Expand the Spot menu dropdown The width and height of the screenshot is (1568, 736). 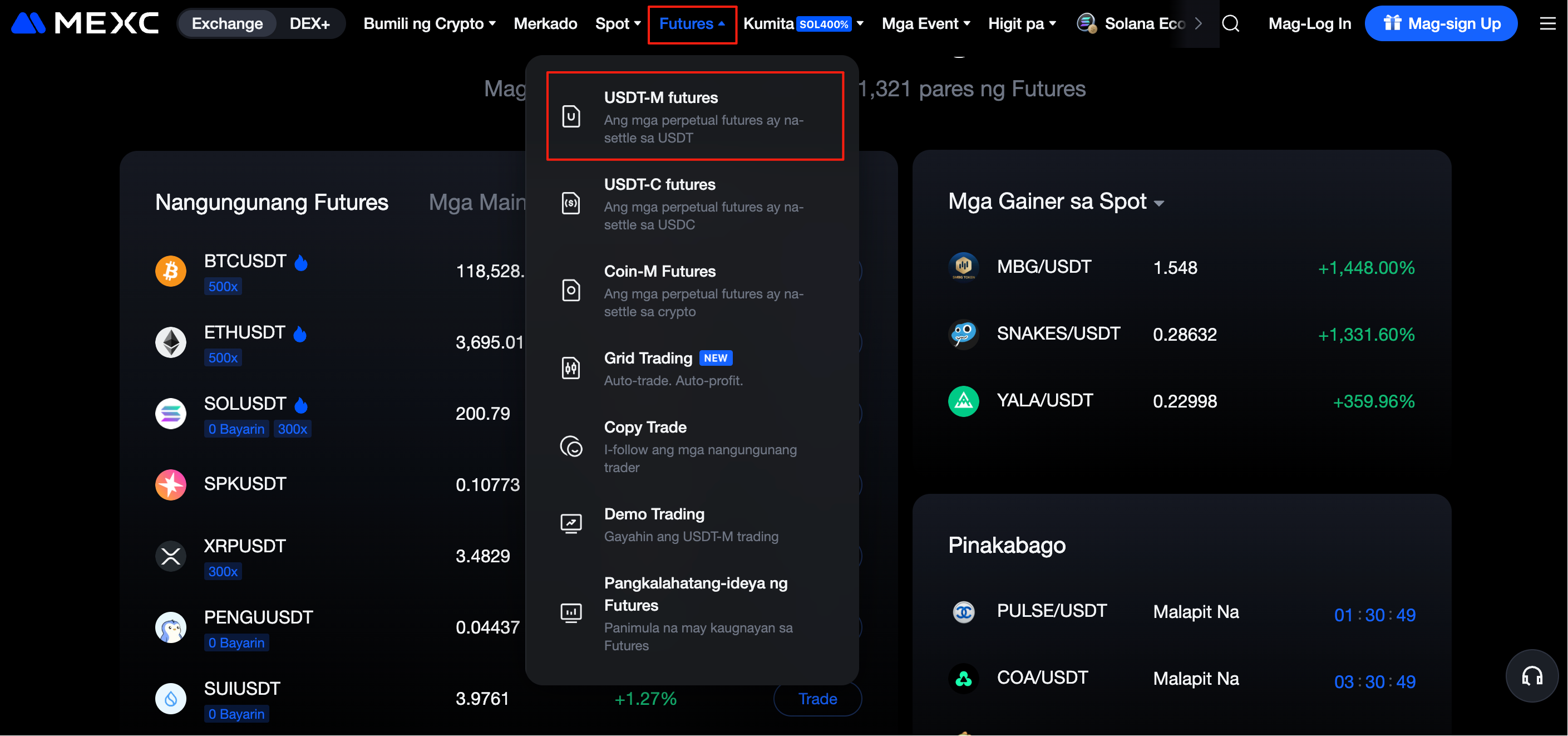[x=617, y=24]
